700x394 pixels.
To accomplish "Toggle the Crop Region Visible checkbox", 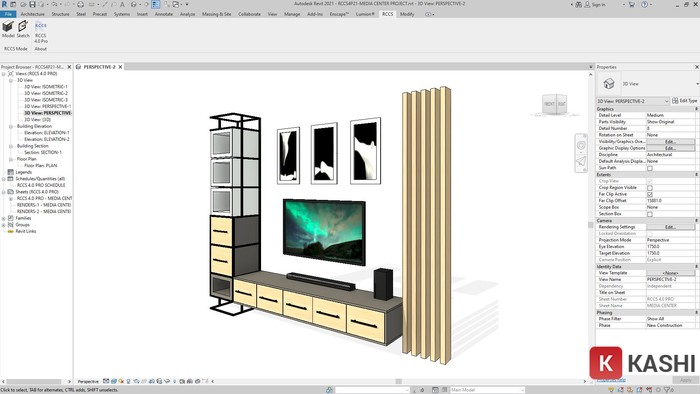I will 650,188.
